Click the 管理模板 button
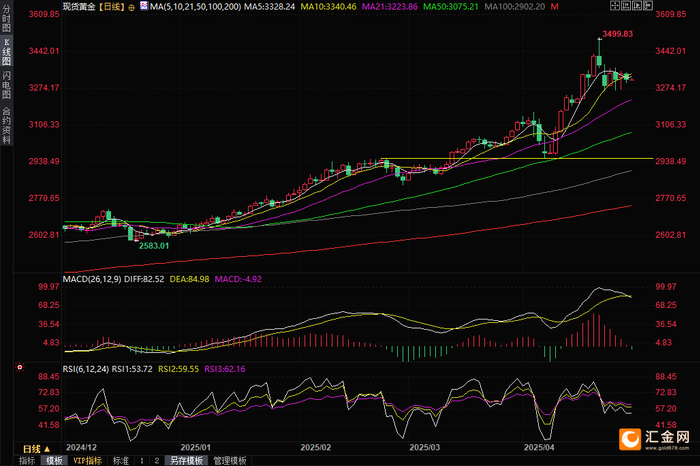The image size is (700, 466). [230, 461]
